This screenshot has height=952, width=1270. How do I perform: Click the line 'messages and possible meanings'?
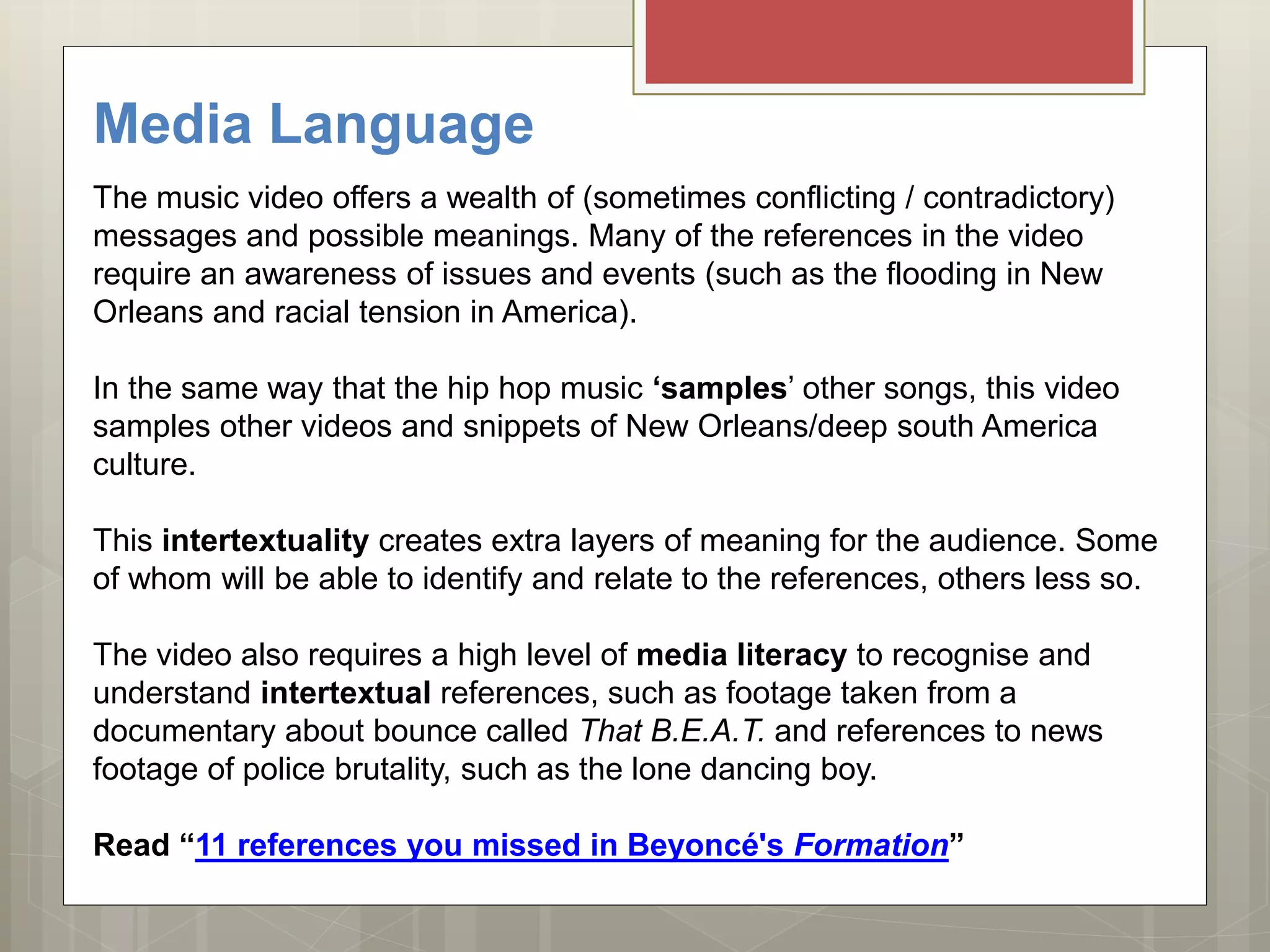click(x=335, y=236)
